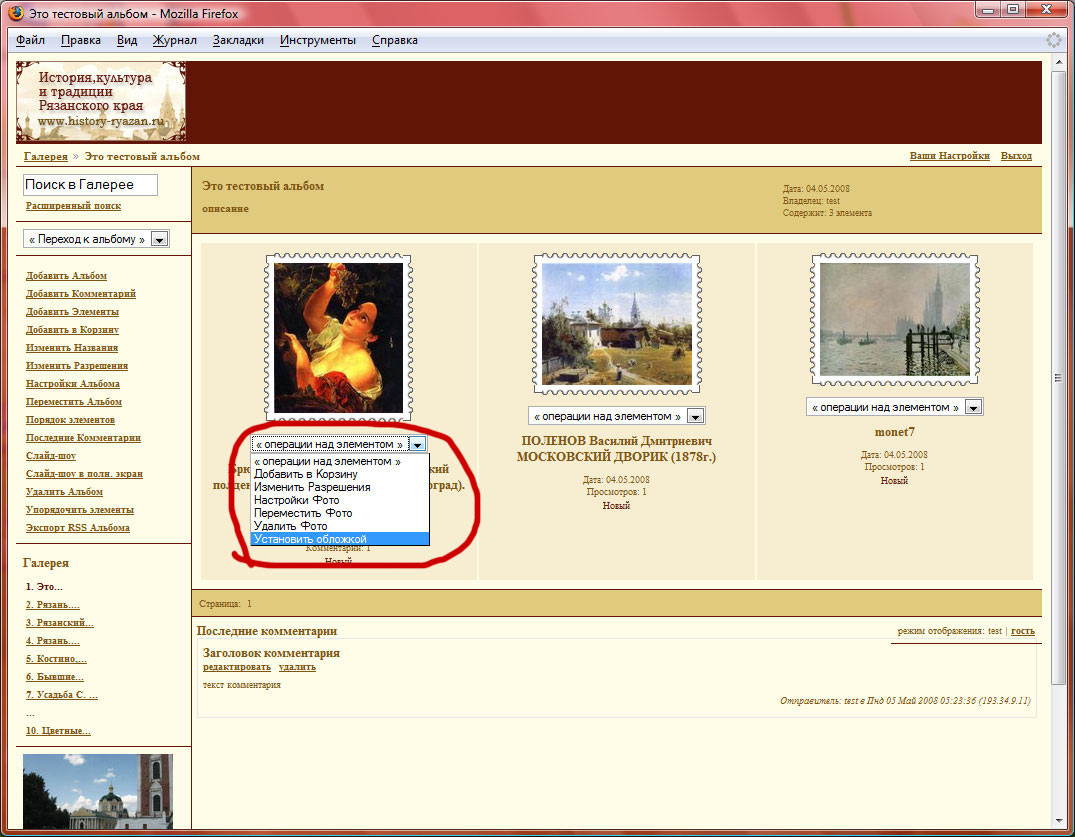Click Изменить Названия link
Image resolution: width=1075 pixels, height=837 pixels.
pos(72,348)
